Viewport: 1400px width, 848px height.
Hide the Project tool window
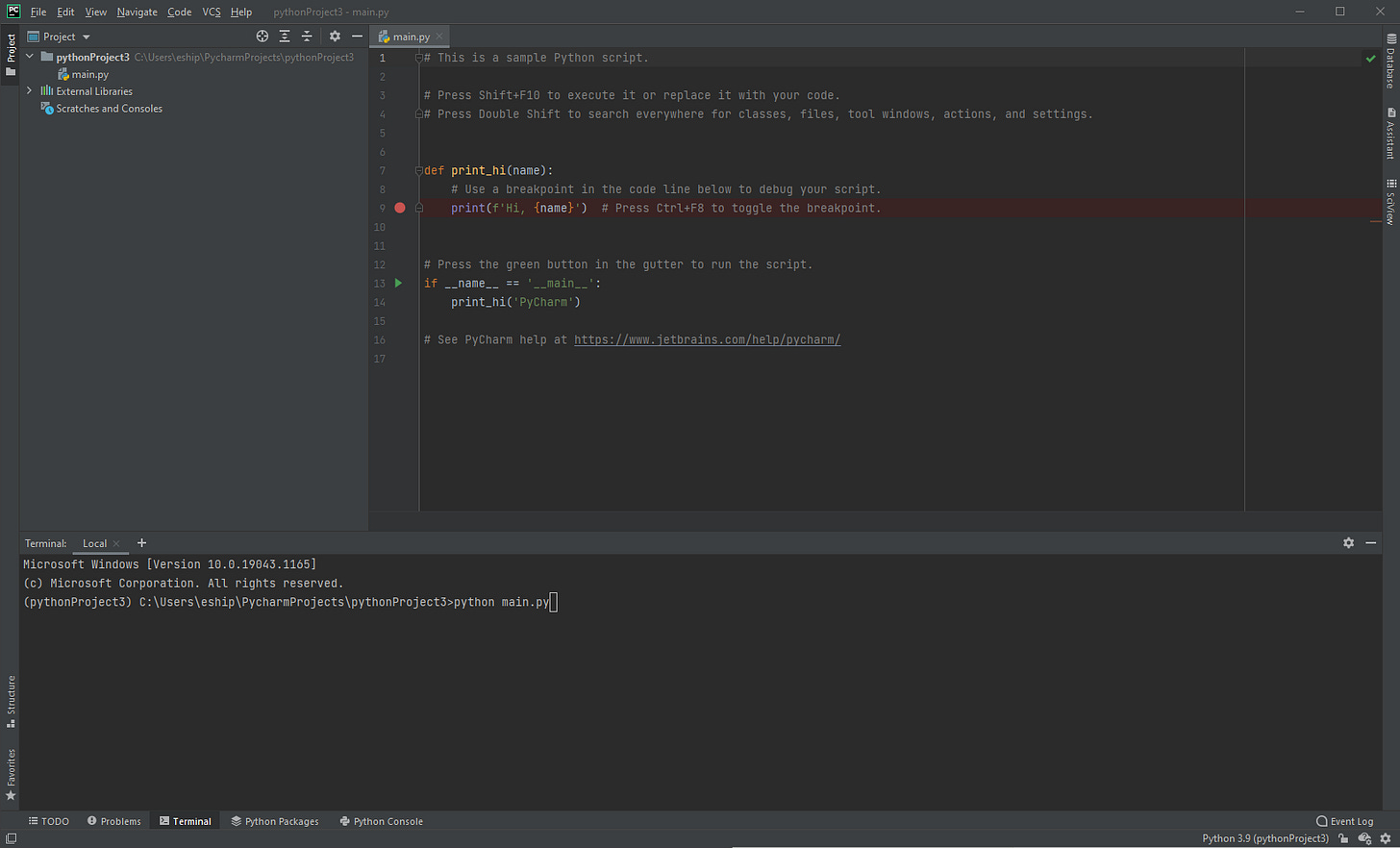click(357, 37)
